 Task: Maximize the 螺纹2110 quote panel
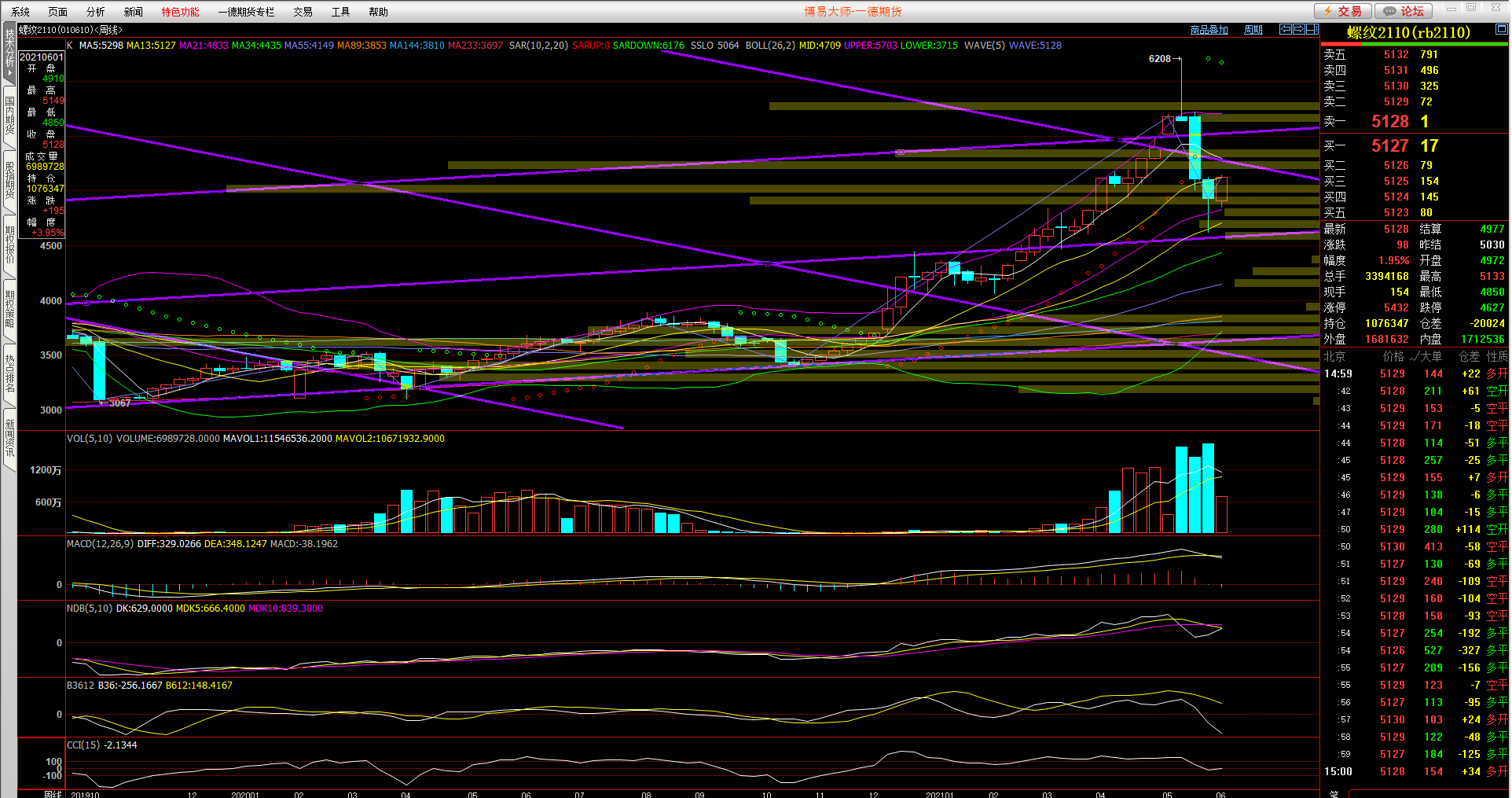(1501, 29)
